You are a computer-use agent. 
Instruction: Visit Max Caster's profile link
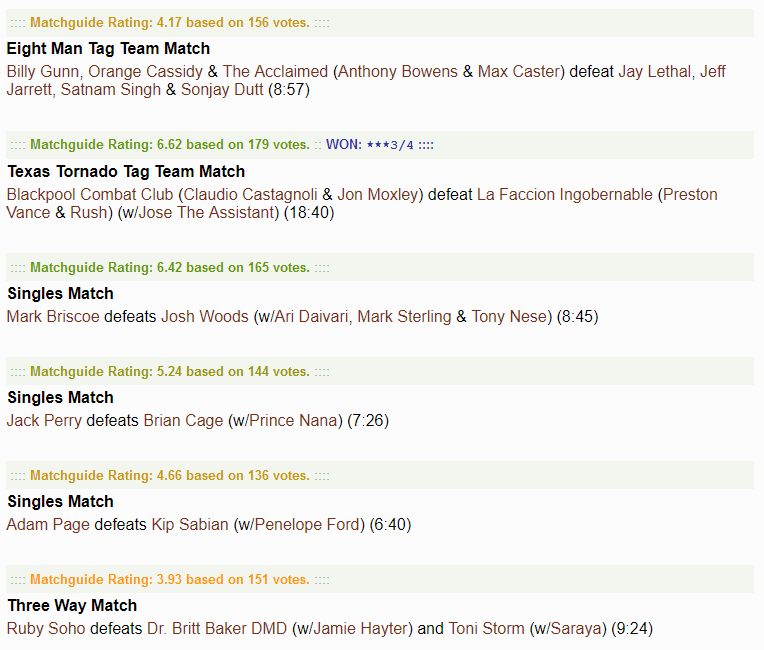[x=518, y=72]
